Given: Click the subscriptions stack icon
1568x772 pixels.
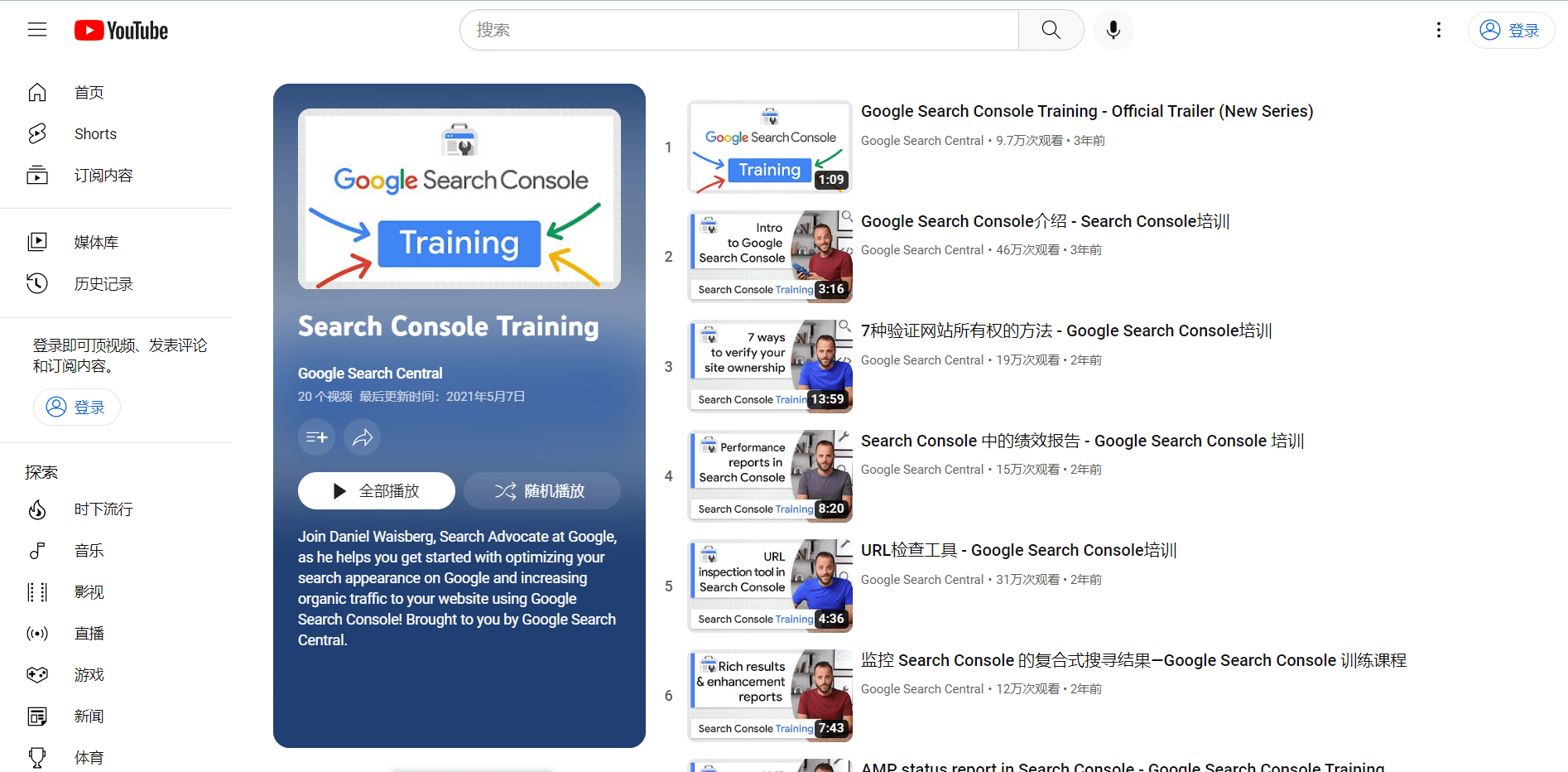Looking at the screenshot, I should (37, 175).
